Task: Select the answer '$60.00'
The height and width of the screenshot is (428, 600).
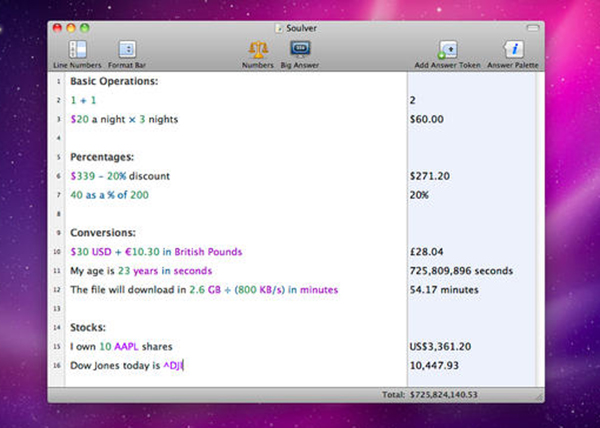Action: click(x=427, y=119)
